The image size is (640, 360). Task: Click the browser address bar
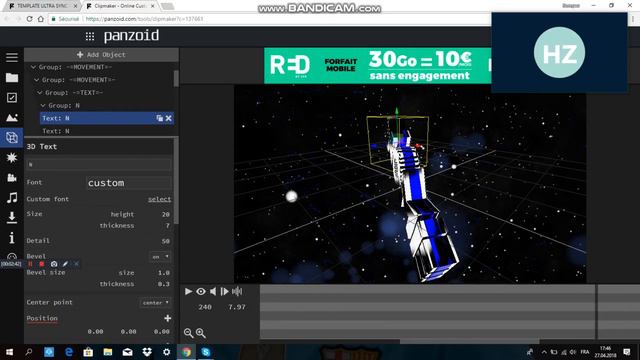click(x=269, y=19)
